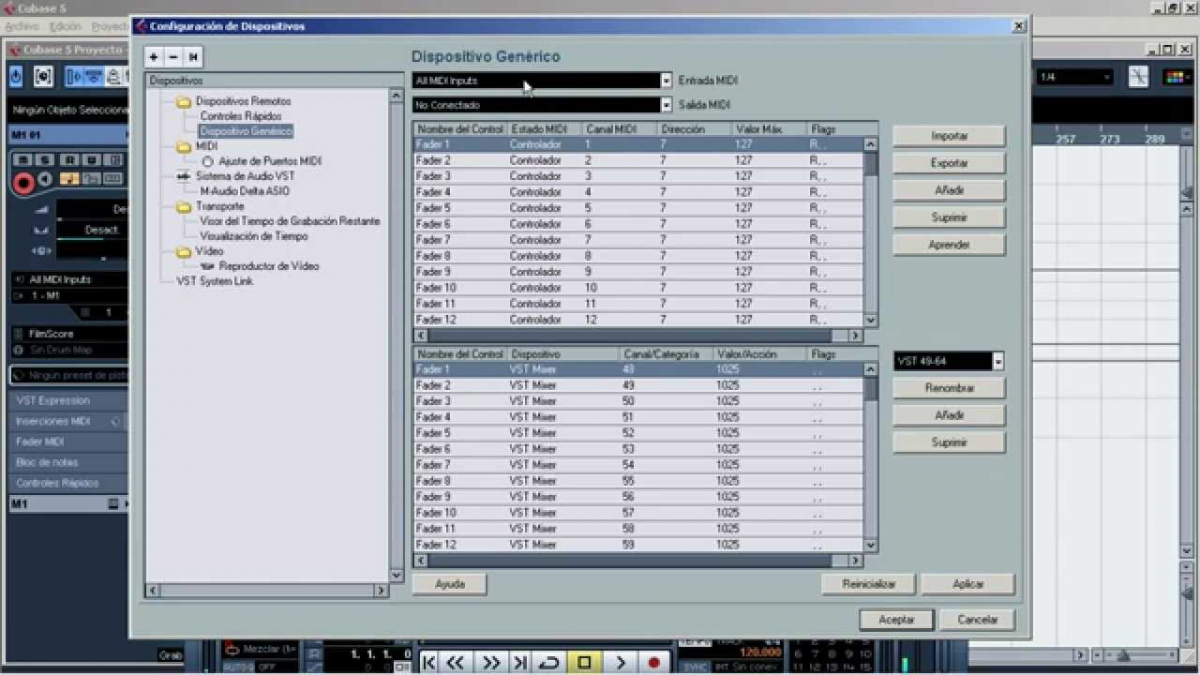The width and height of the screenshot is (1200, 675).
Task: Click the transport fast forward button
Action: click(x=491, y=662)
